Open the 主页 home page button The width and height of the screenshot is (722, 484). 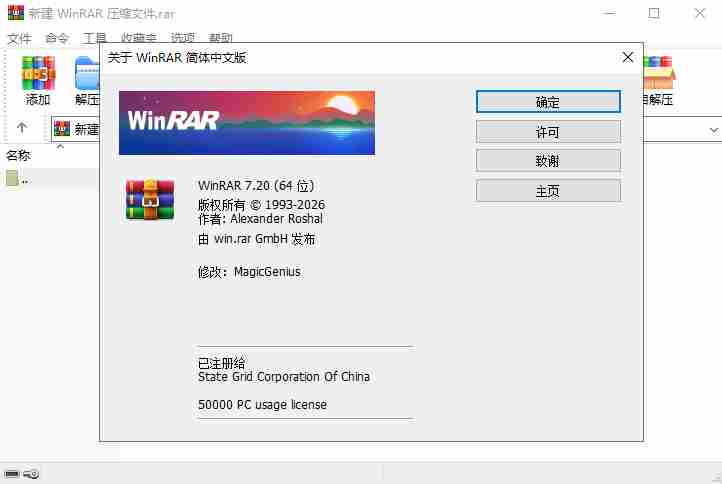point(548,190)
